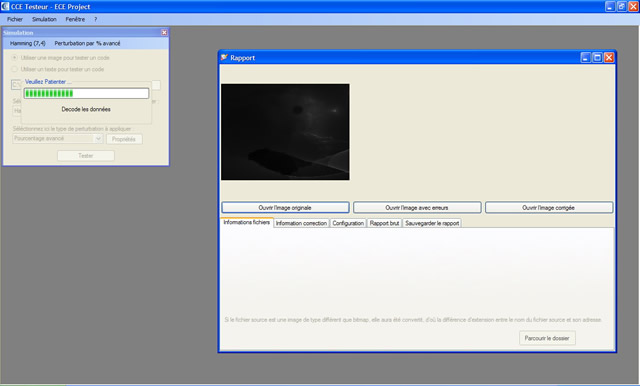This screenshot has height=386, width=640.
Task: Click Ouvrir l'image corrigée button
Action: (x=549, y=208)
